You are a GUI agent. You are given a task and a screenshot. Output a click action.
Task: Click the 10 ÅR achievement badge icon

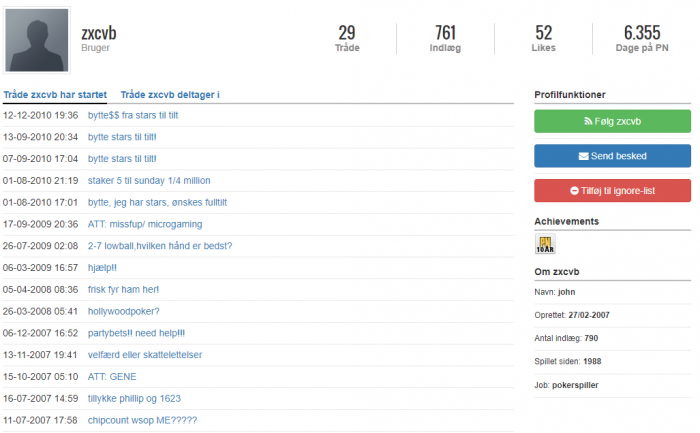(x=545, y=244)
